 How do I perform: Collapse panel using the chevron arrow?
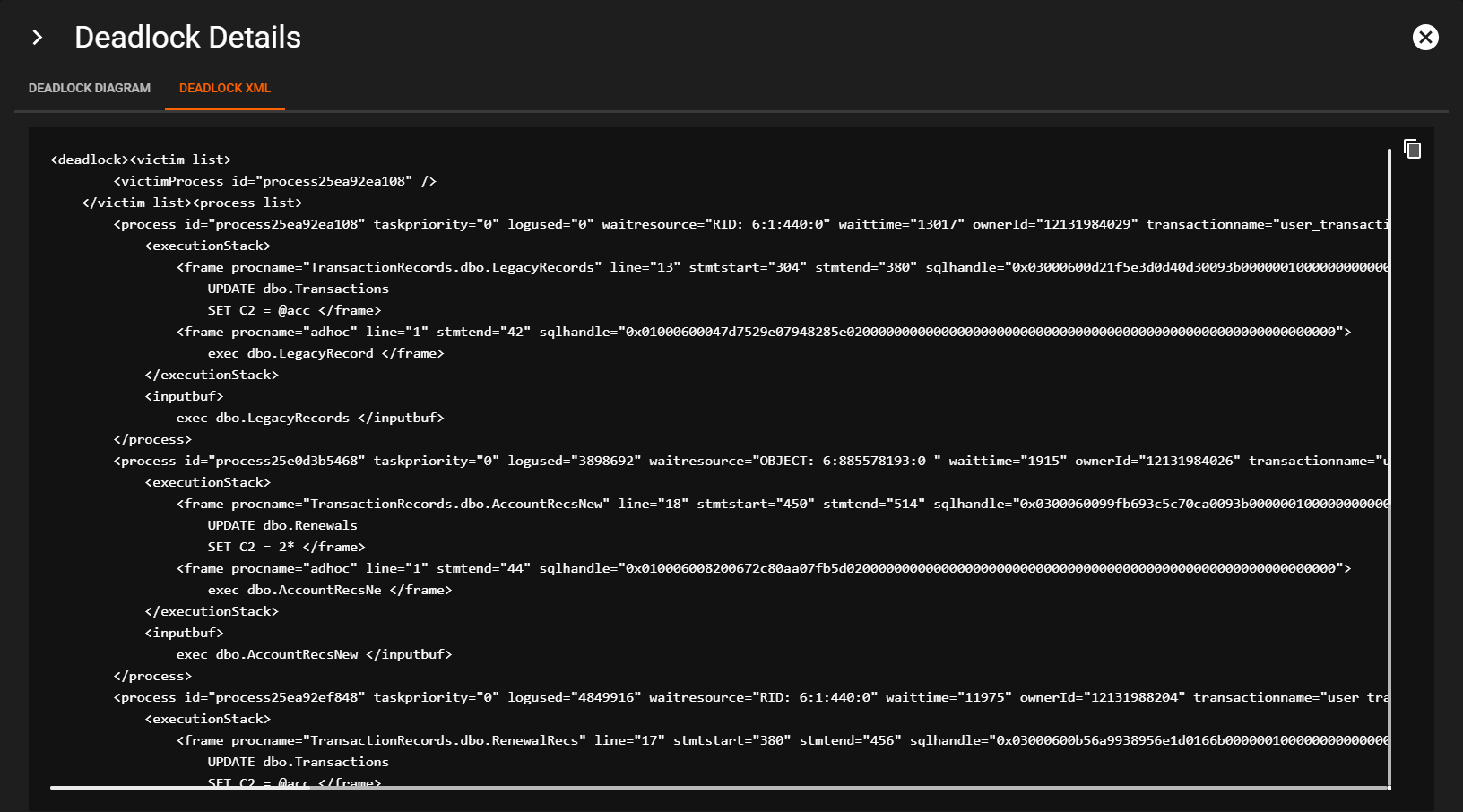click(x=37, y=37)
